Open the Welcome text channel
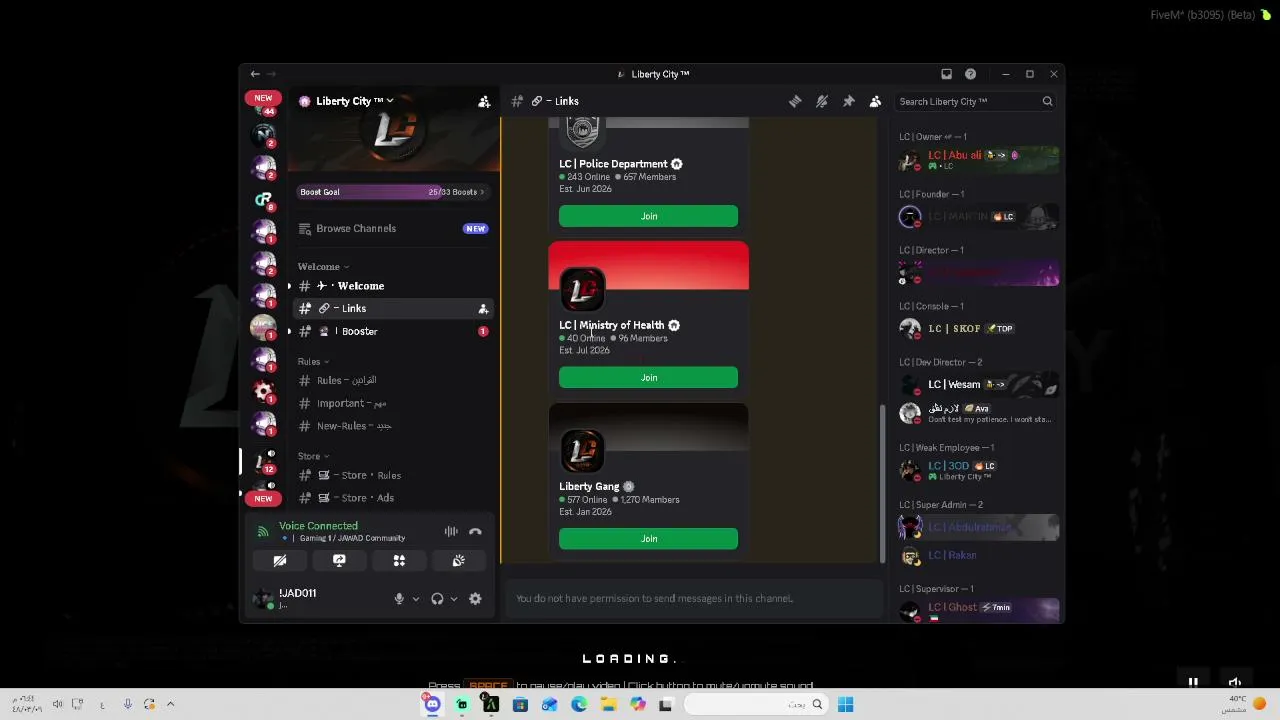 392,286
